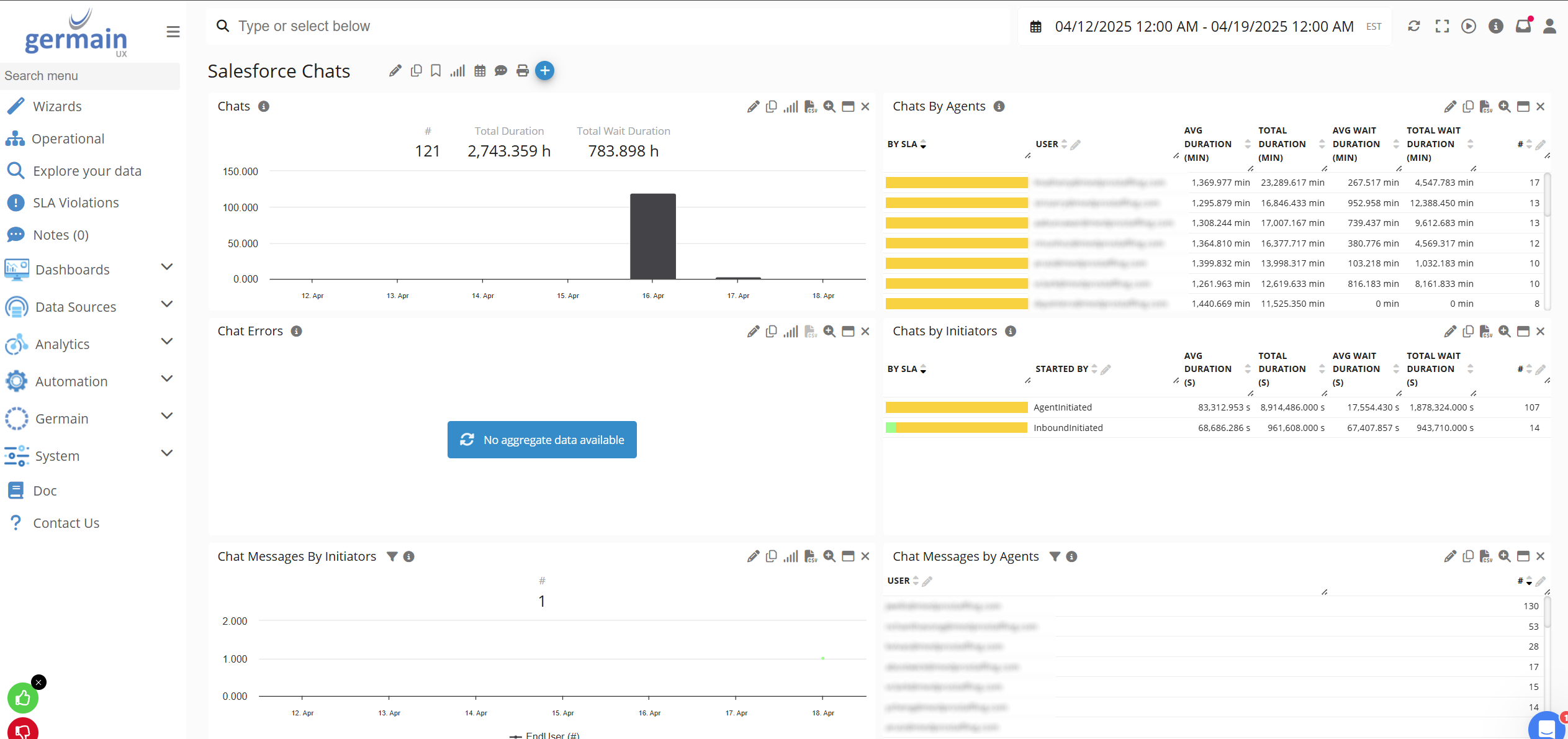Expand the Dashboards section
The image size is (1568, 739).
(166, 267)
